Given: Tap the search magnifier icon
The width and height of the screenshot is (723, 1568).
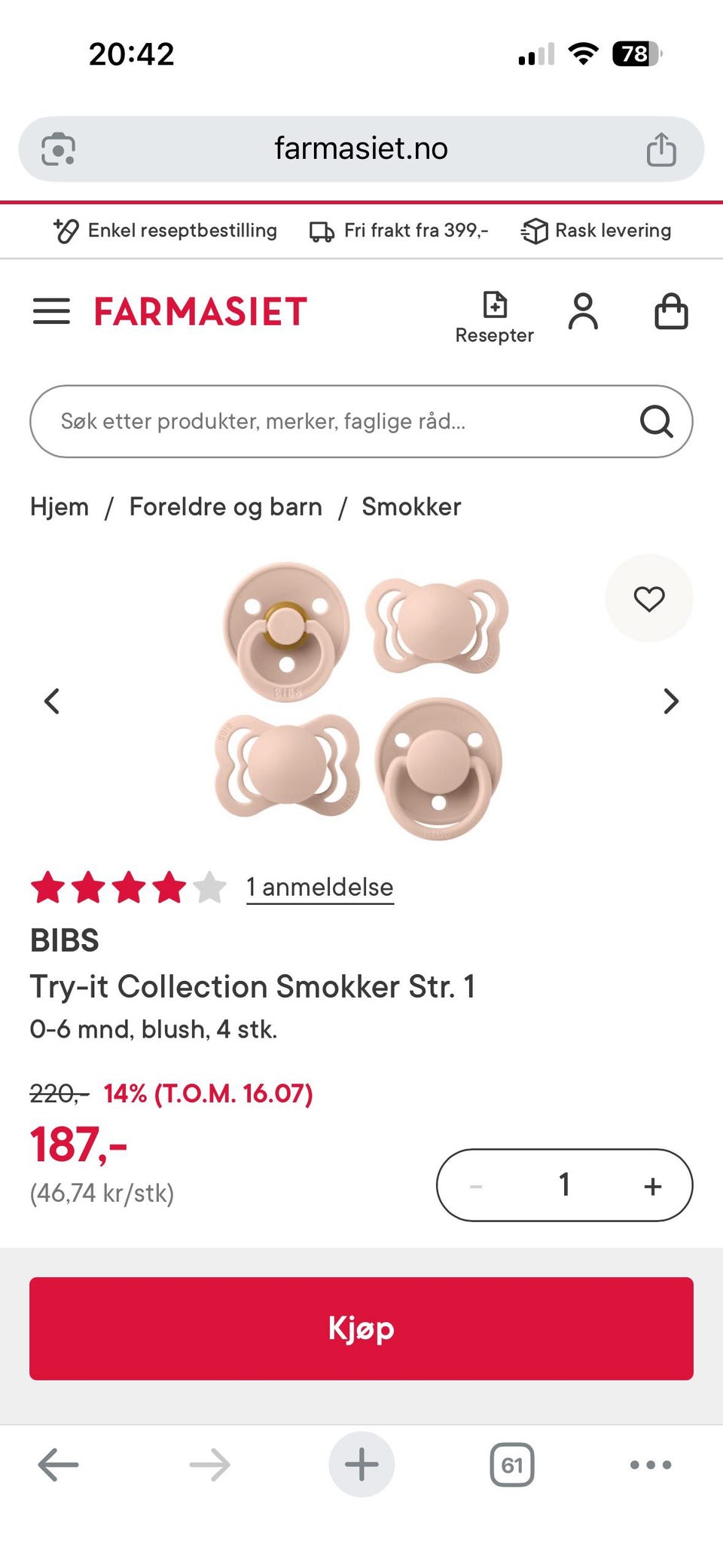Looking at the screenshot, I should 656,421.
